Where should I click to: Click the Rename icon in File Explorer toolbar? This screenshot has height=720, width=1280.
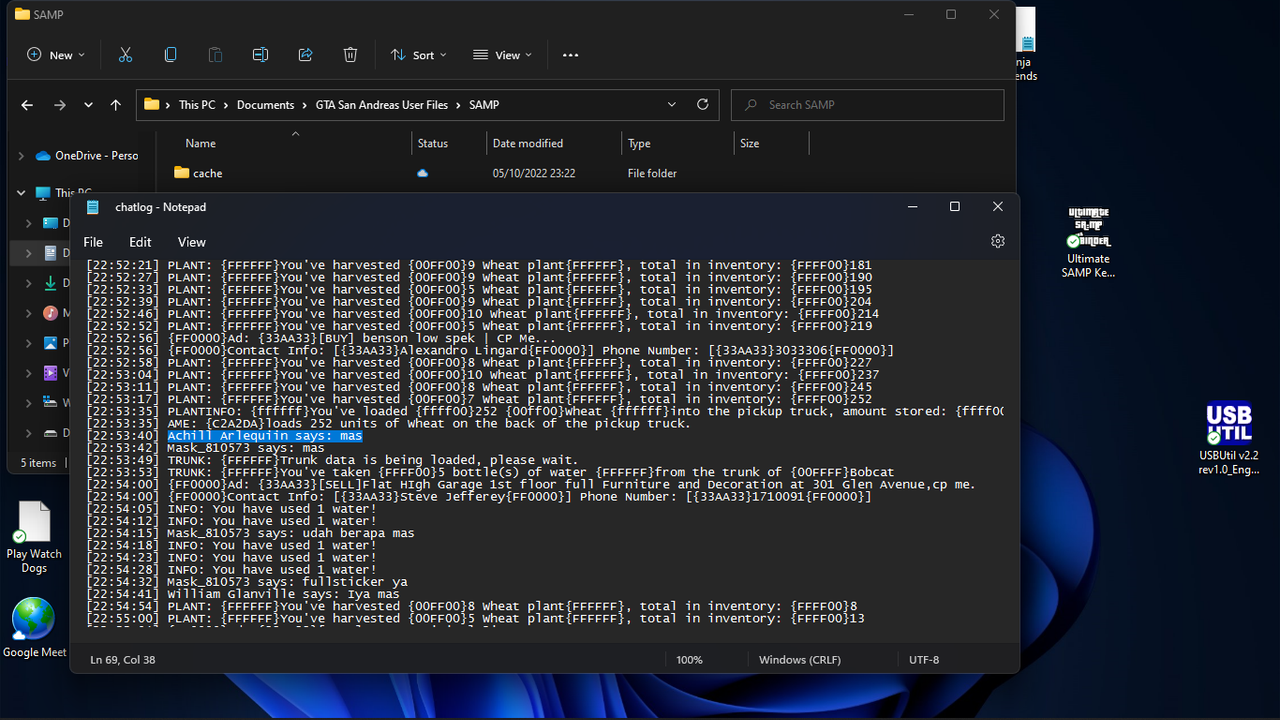coord(260,55)
